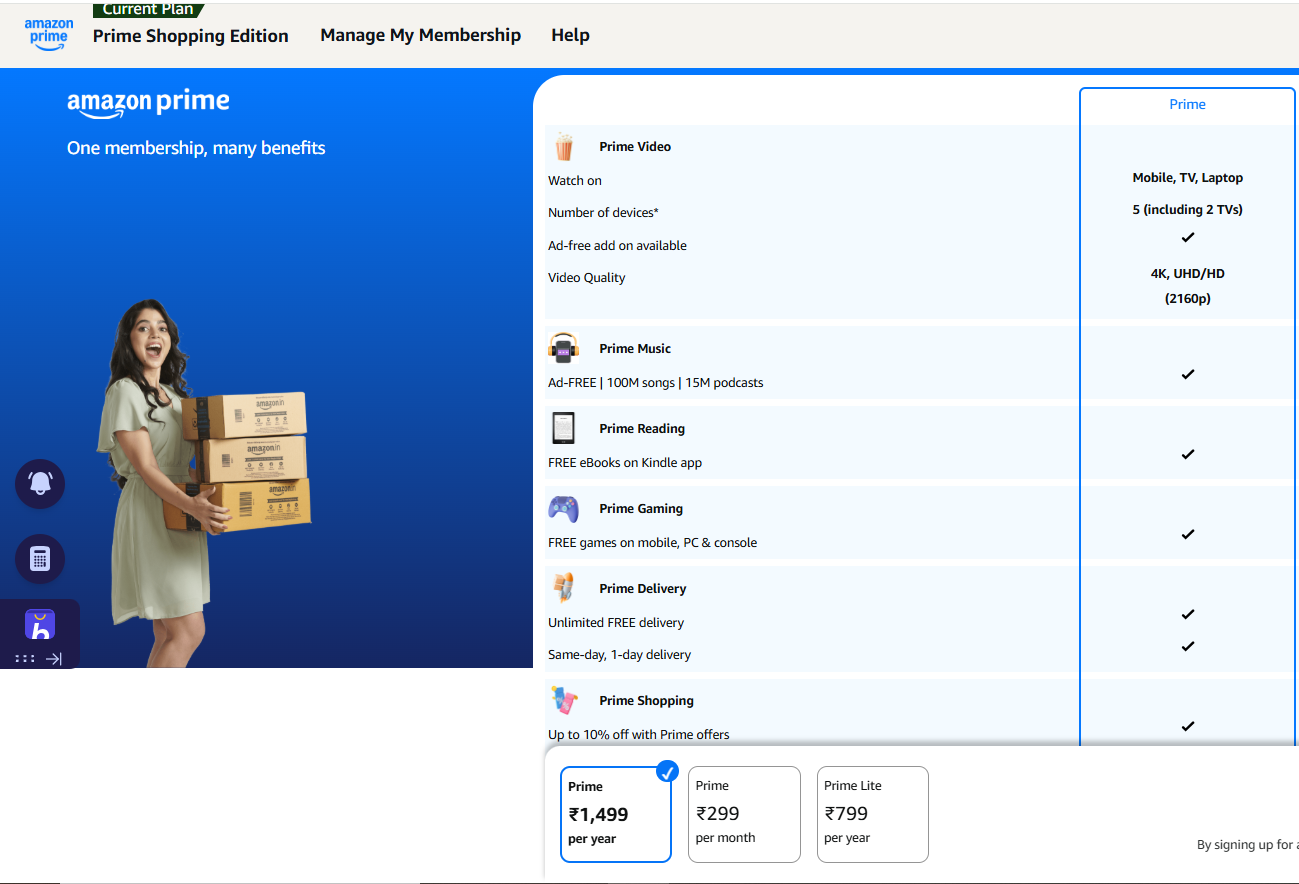Select the Prime ₹1,499 per year plan
Image resolution: width=1299 pixels, height=884 pixels.
tap(615, 813)
